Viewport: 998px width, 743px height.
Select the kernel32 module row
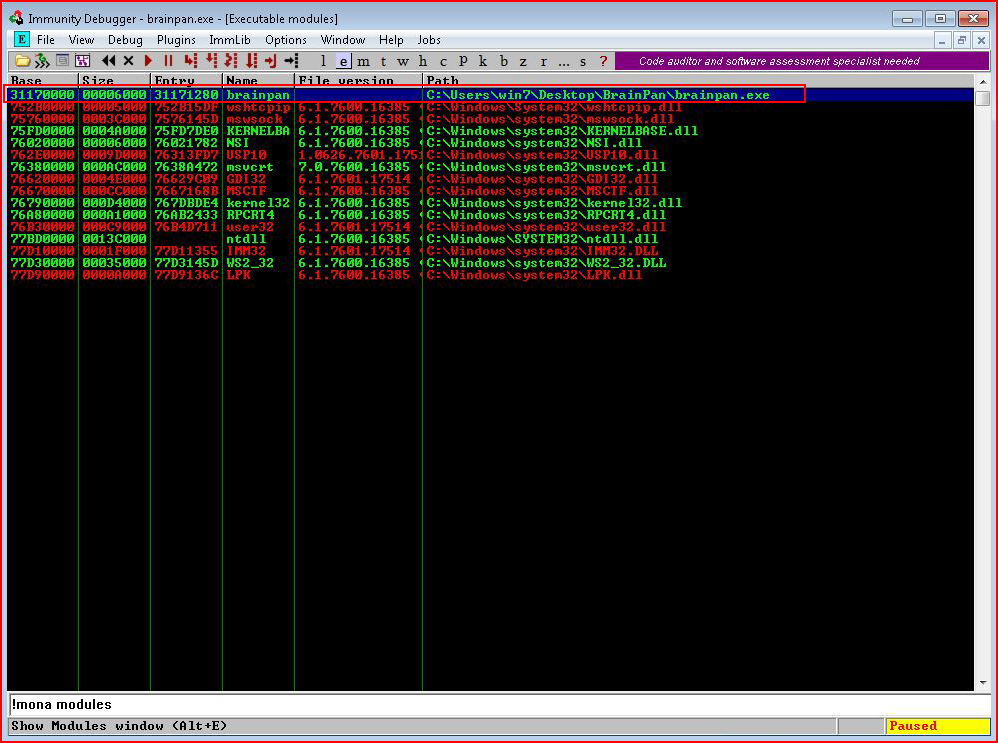pos(491,203)
